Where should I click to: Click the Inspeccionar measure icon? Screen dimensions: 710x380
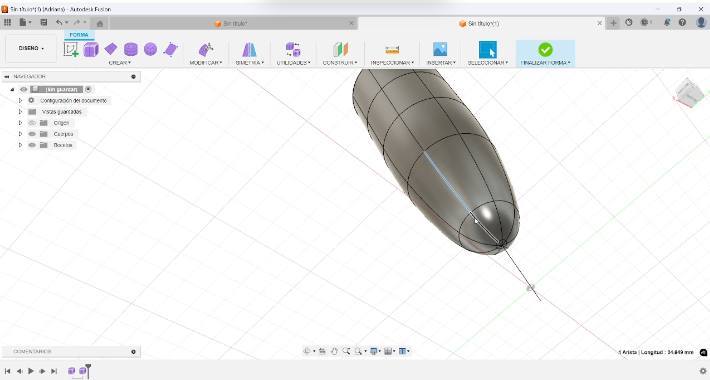click(x=392, y=49)
